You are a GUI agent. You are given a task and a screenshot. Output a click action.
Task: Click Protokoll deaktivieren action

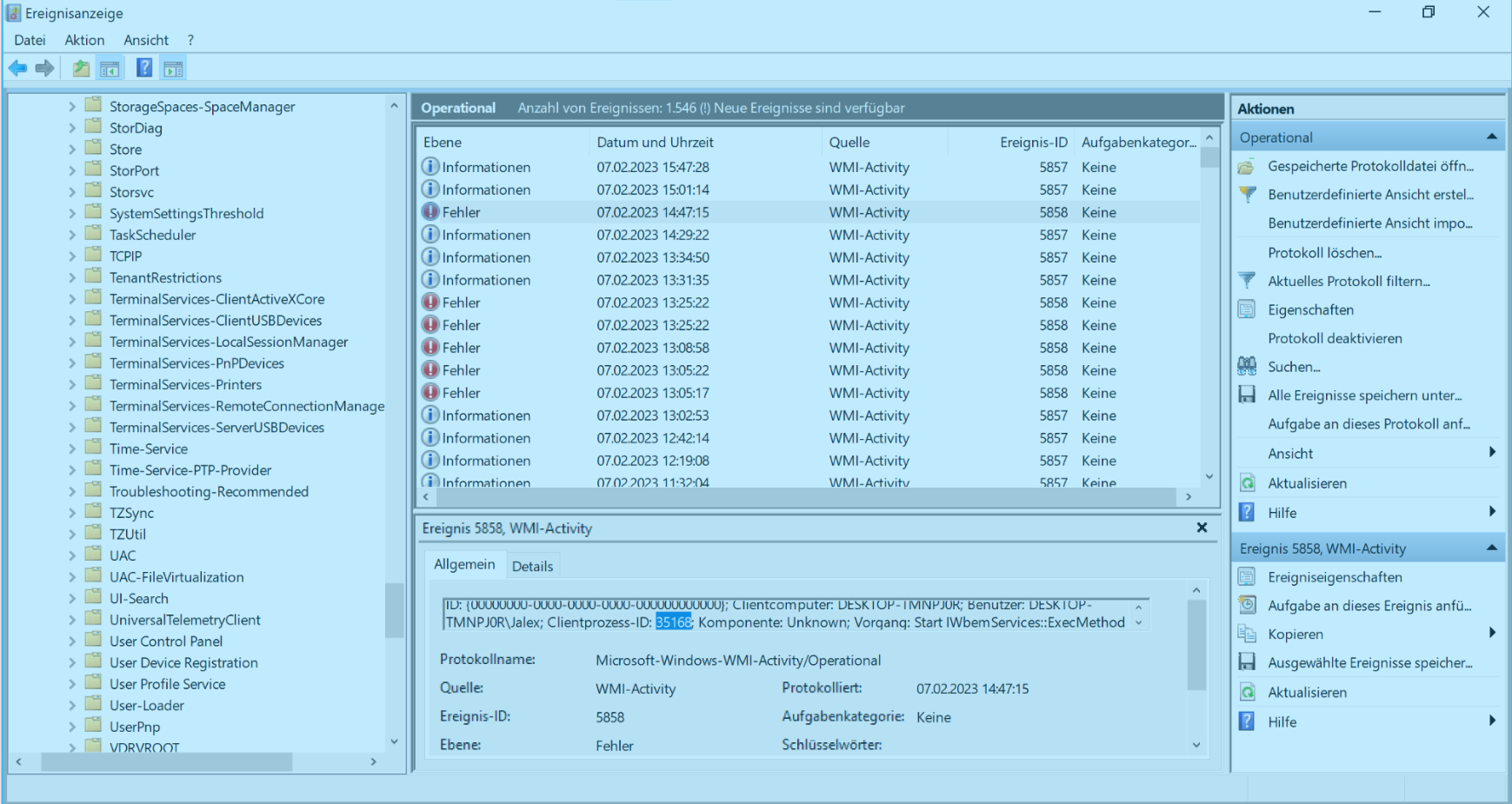point(1335,338)
